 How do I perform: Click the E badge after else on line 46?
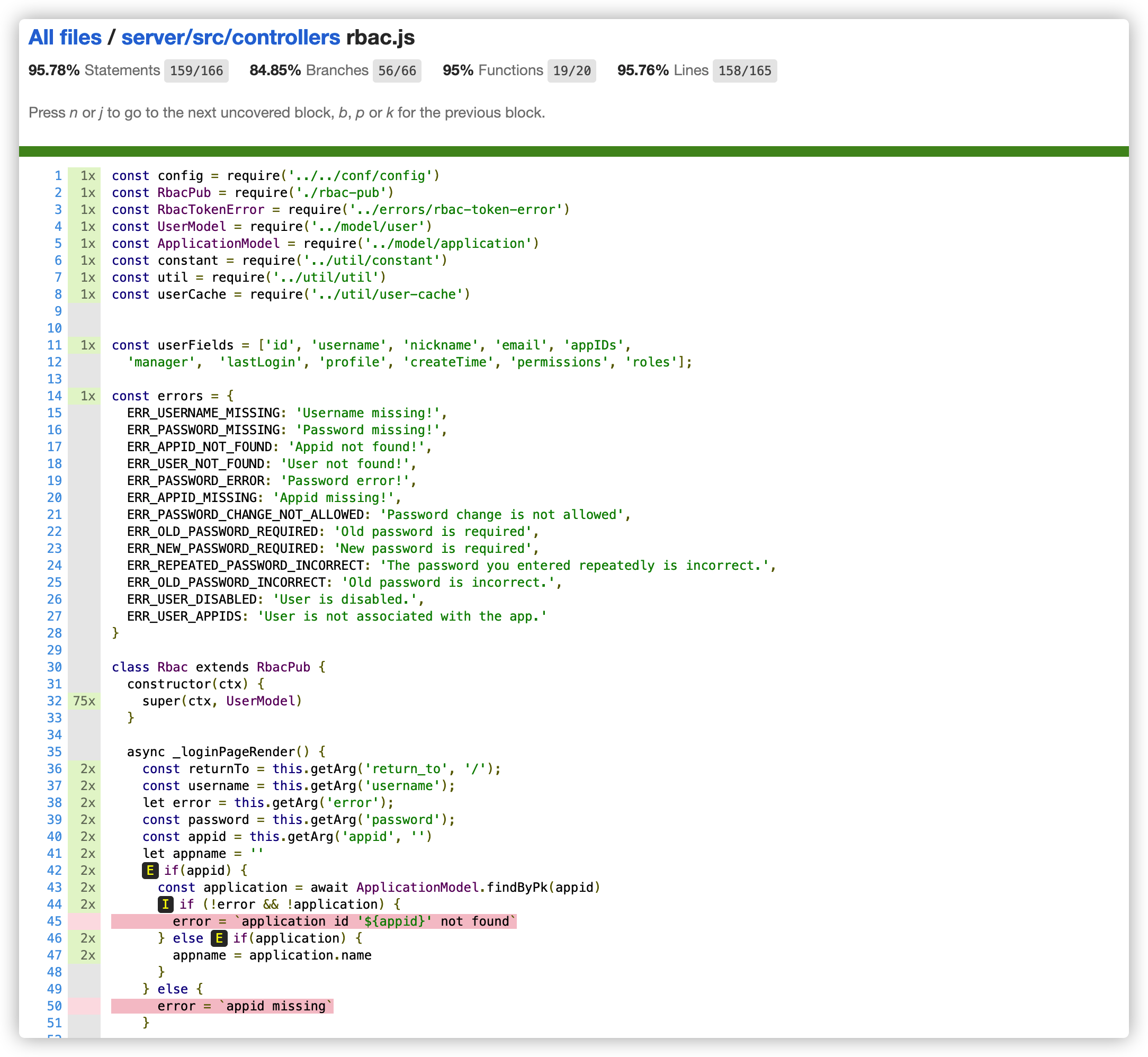219,938
